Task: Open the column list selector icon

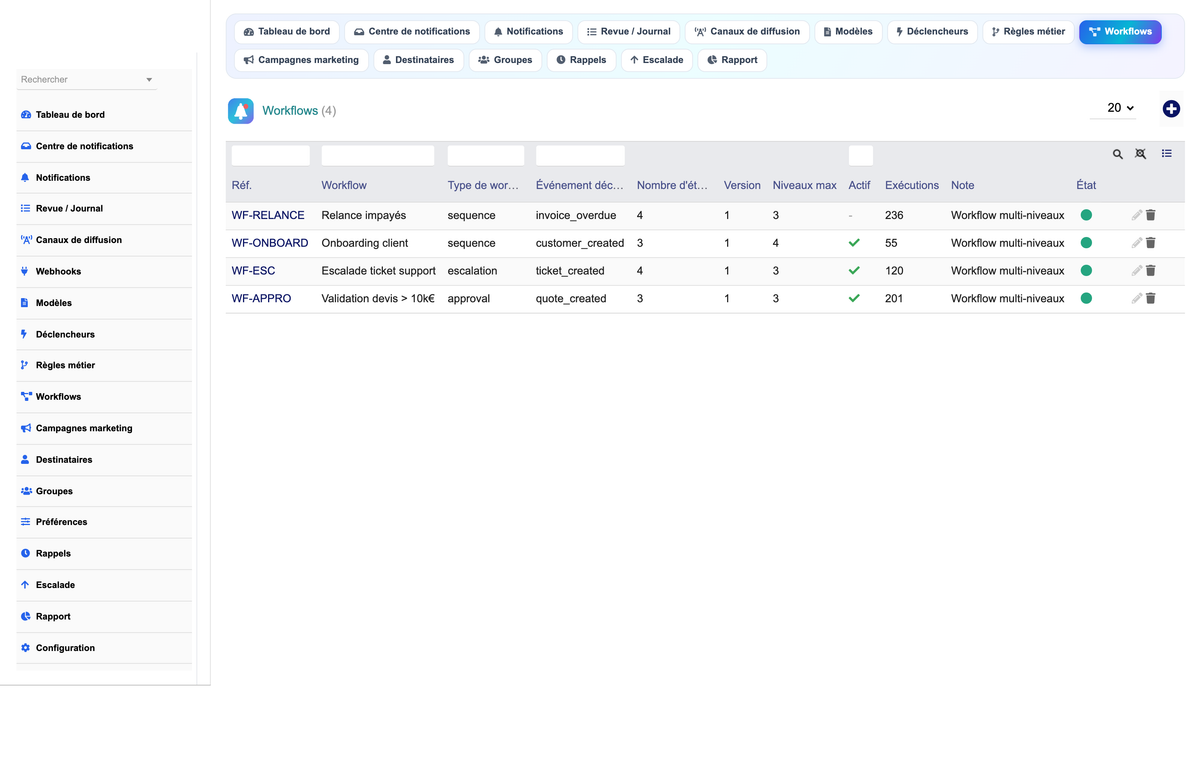Action: [x=1167, y=154]
